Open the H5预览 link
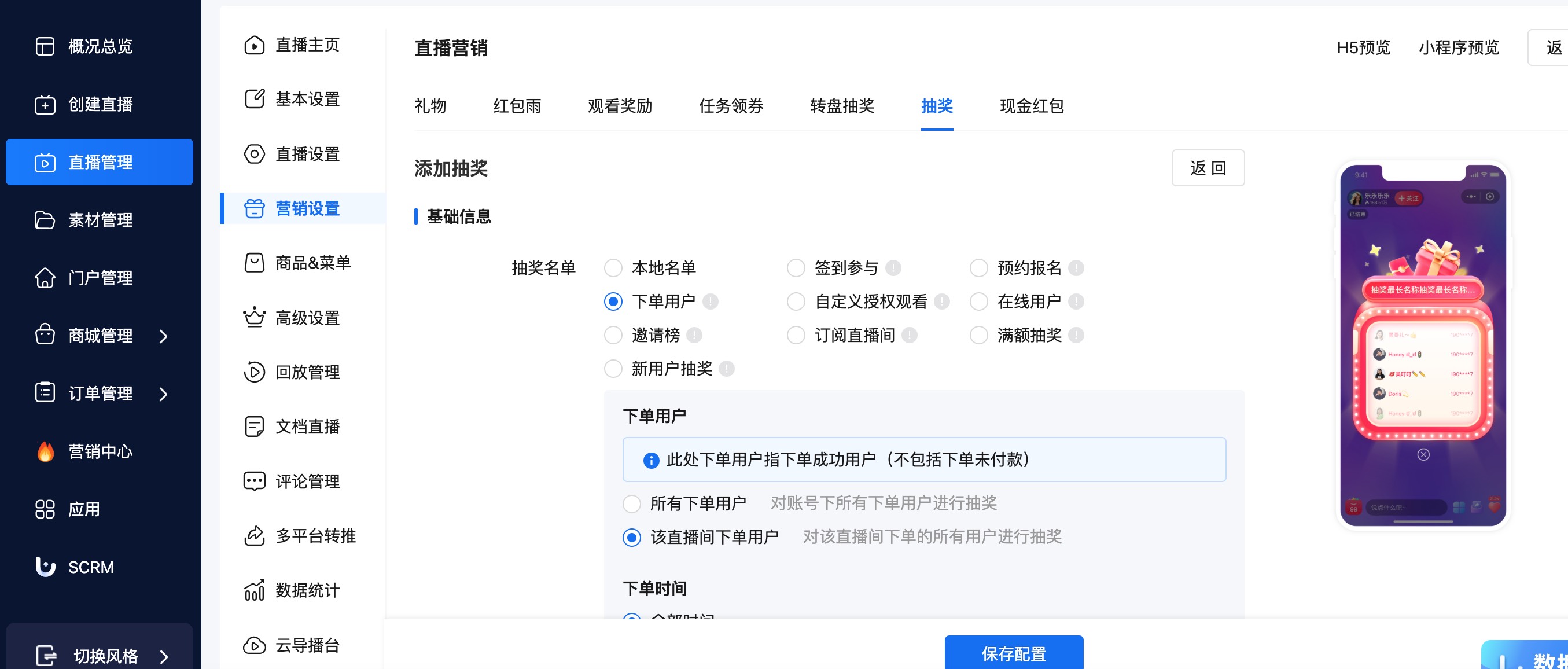Image resolution: width=1568 pixels, height=669 pixels. [x=1363, y=47]
